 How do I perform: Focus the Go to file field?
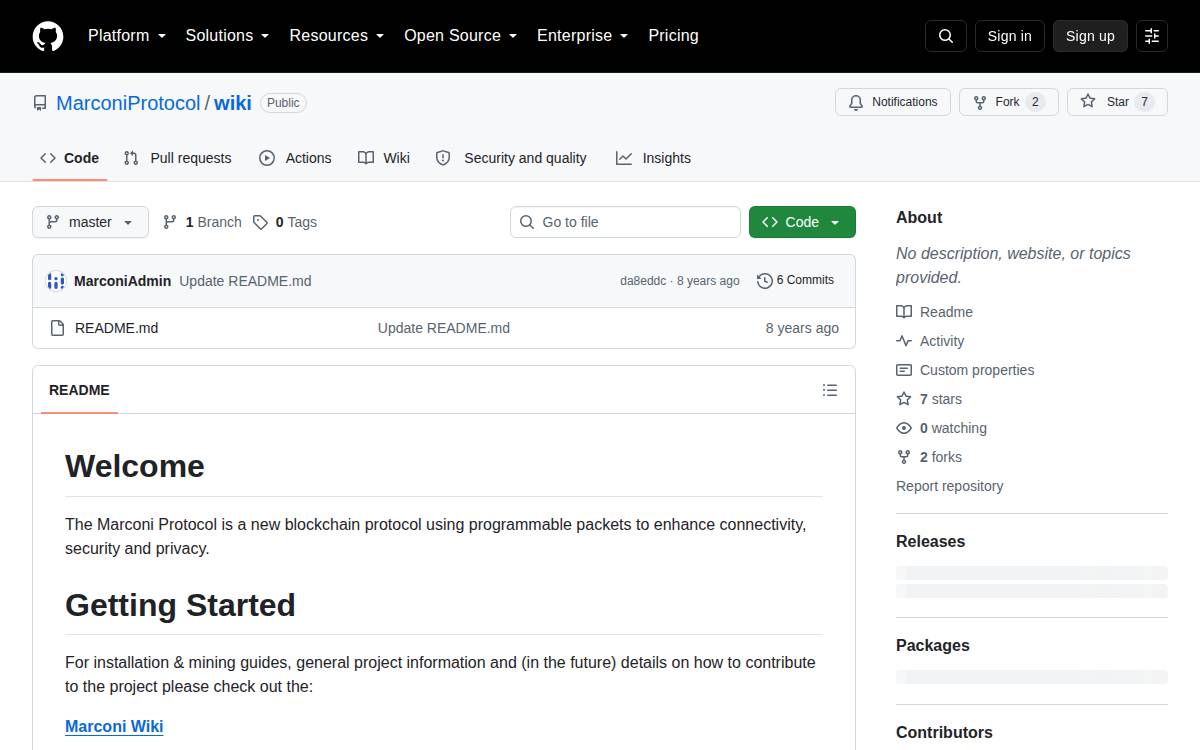click(x=625, y=222)
